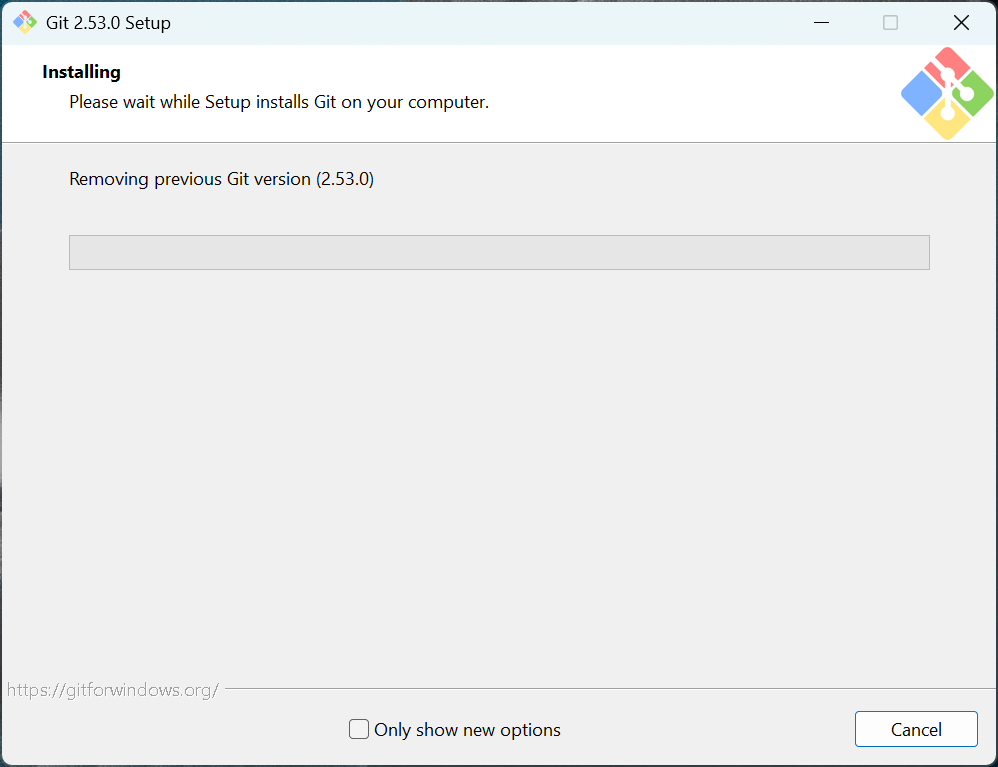The width and height of the screenshot is (998, 767).
Task: Click the installation progress bar
Action: 499,252
